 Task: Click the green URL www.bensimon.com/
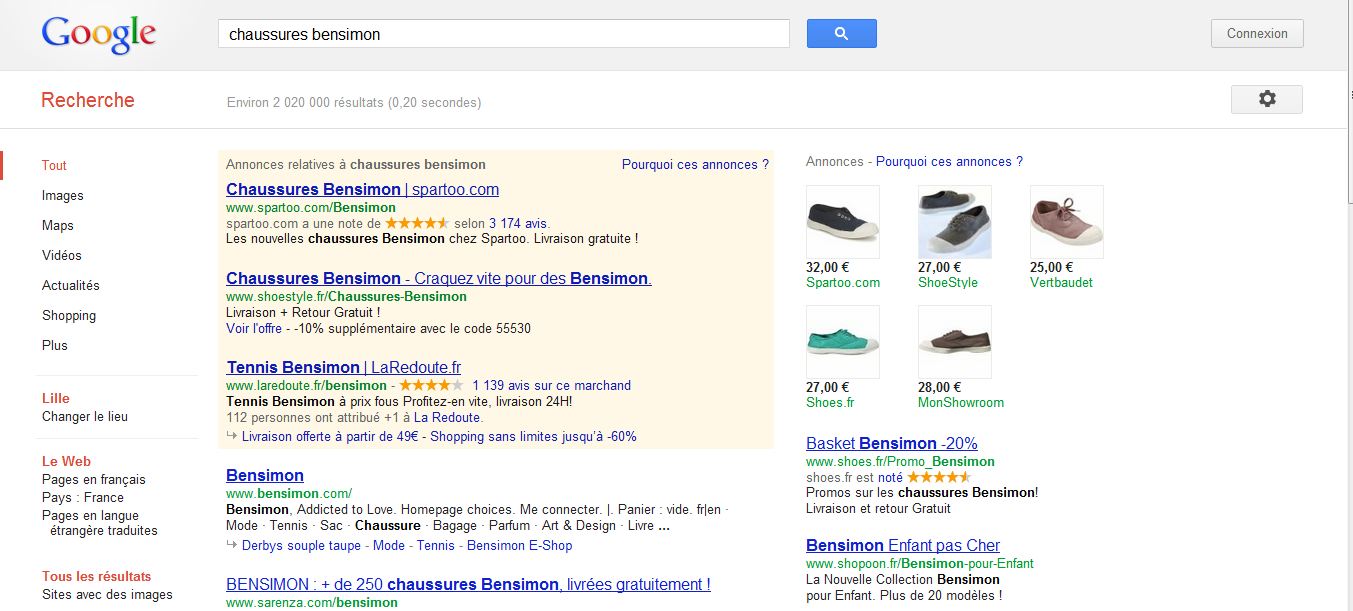click(289, 494)
